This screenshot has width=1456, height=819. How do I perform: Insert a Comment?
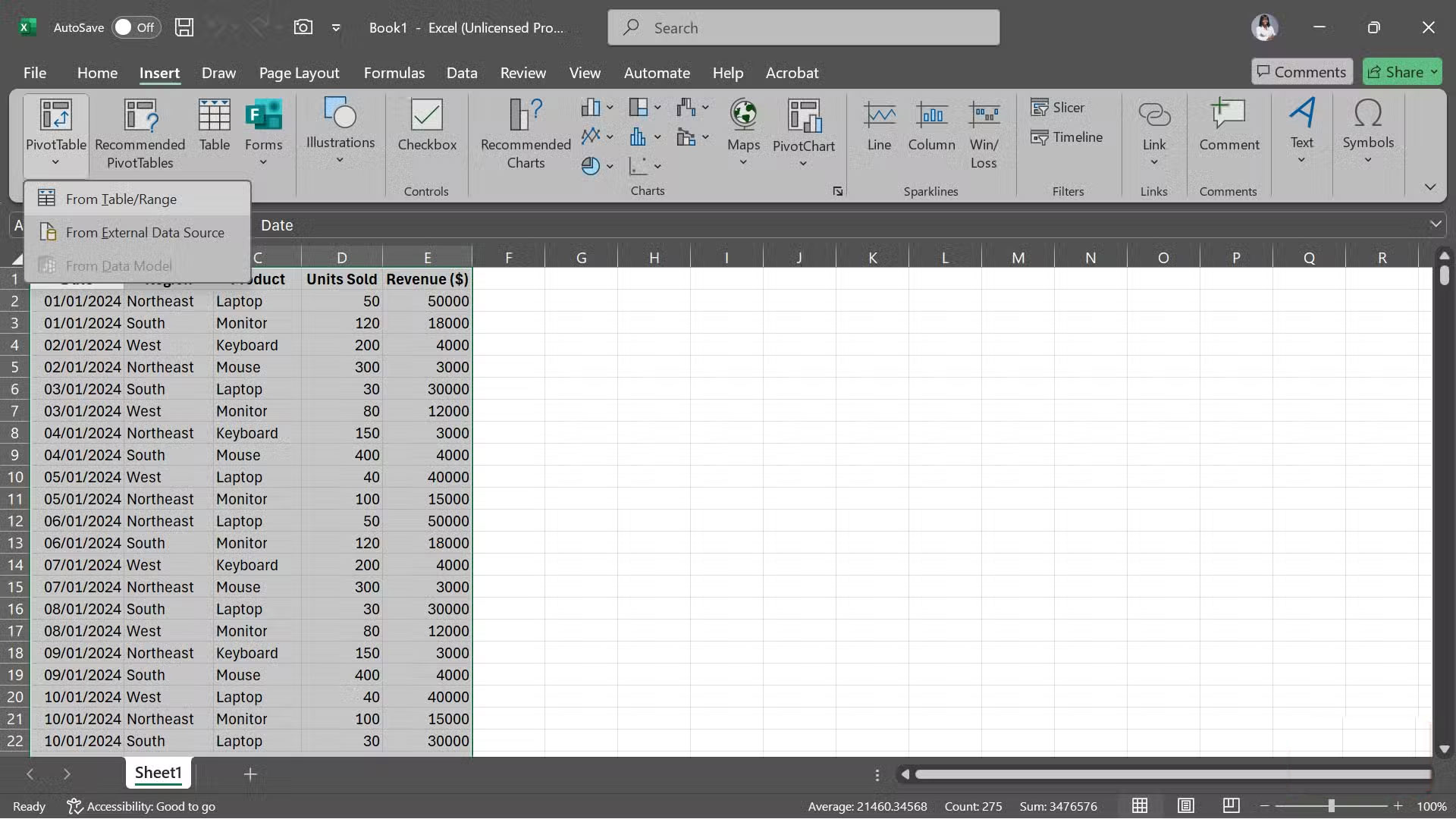(x=1228, y=129)
